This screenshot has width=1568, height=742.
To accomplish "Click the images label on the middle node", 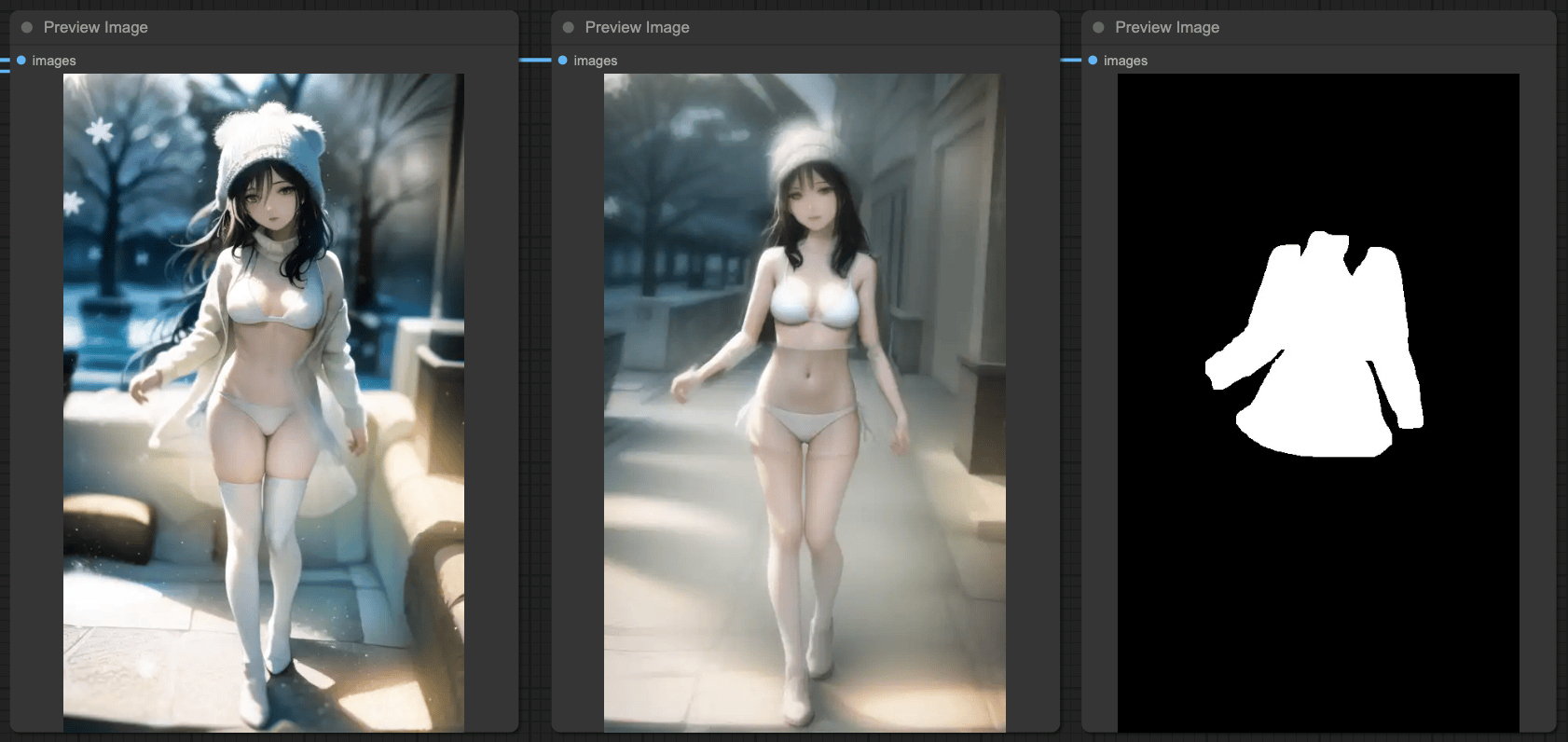I will [x=596, y=61].
